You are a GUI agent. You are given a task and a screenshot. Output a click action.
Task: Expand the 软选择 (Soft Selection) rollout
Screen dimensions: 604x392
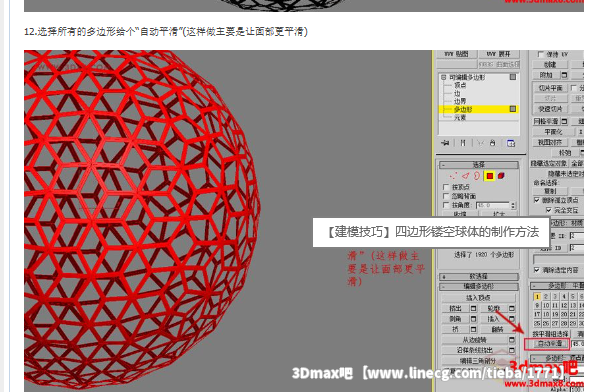pyautogui.click(x=479, y=276)
